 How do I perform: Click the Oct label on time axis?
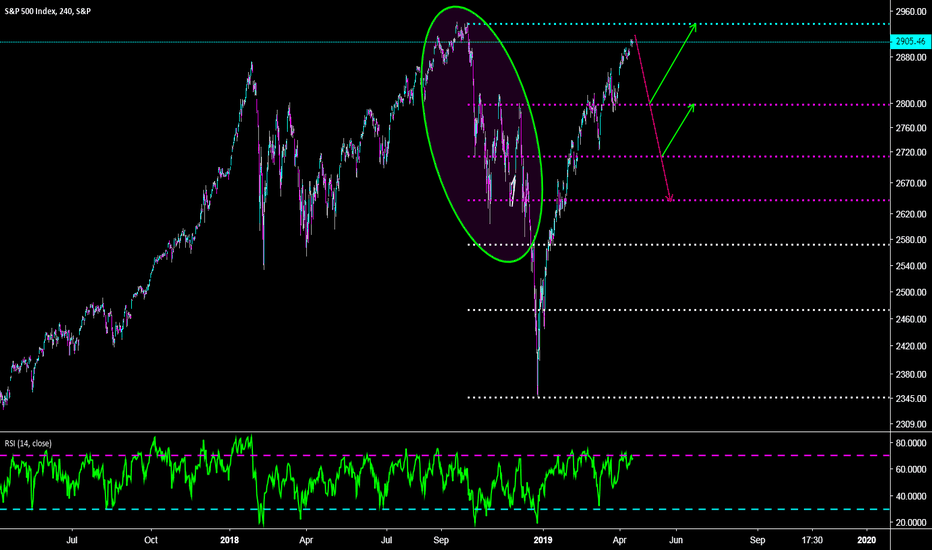151,540
